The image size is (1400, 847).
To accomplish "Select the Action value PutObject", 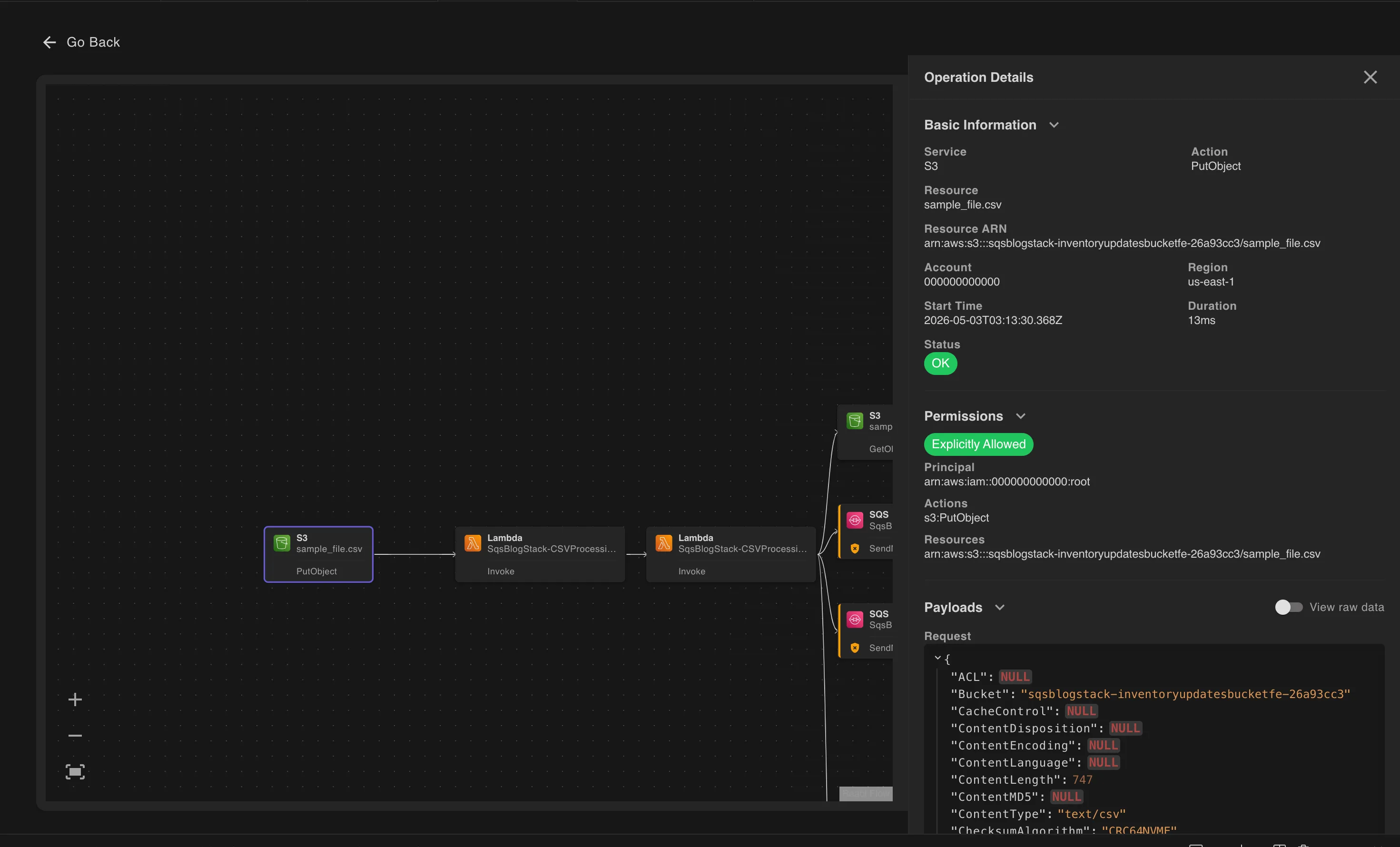I will click(1215, 167).
